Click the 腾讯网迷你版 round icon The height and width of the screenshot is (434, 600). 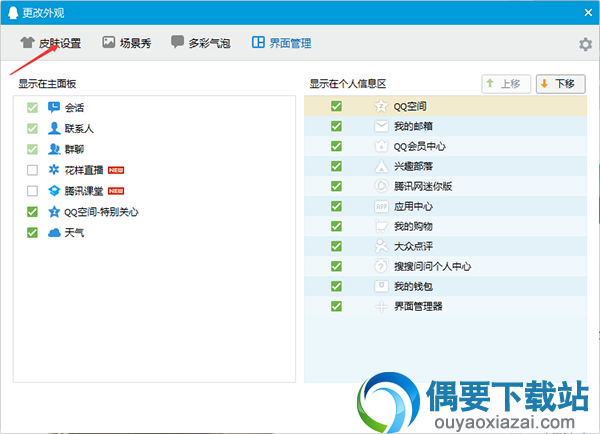coord(381,186)
